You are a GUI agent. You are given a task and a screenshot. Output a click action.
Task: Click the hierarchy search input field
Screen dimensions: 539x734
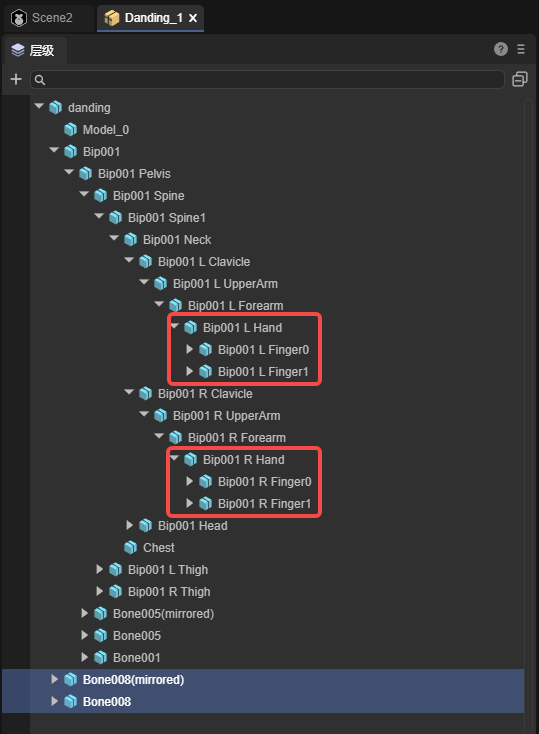[x=267, y=80]
